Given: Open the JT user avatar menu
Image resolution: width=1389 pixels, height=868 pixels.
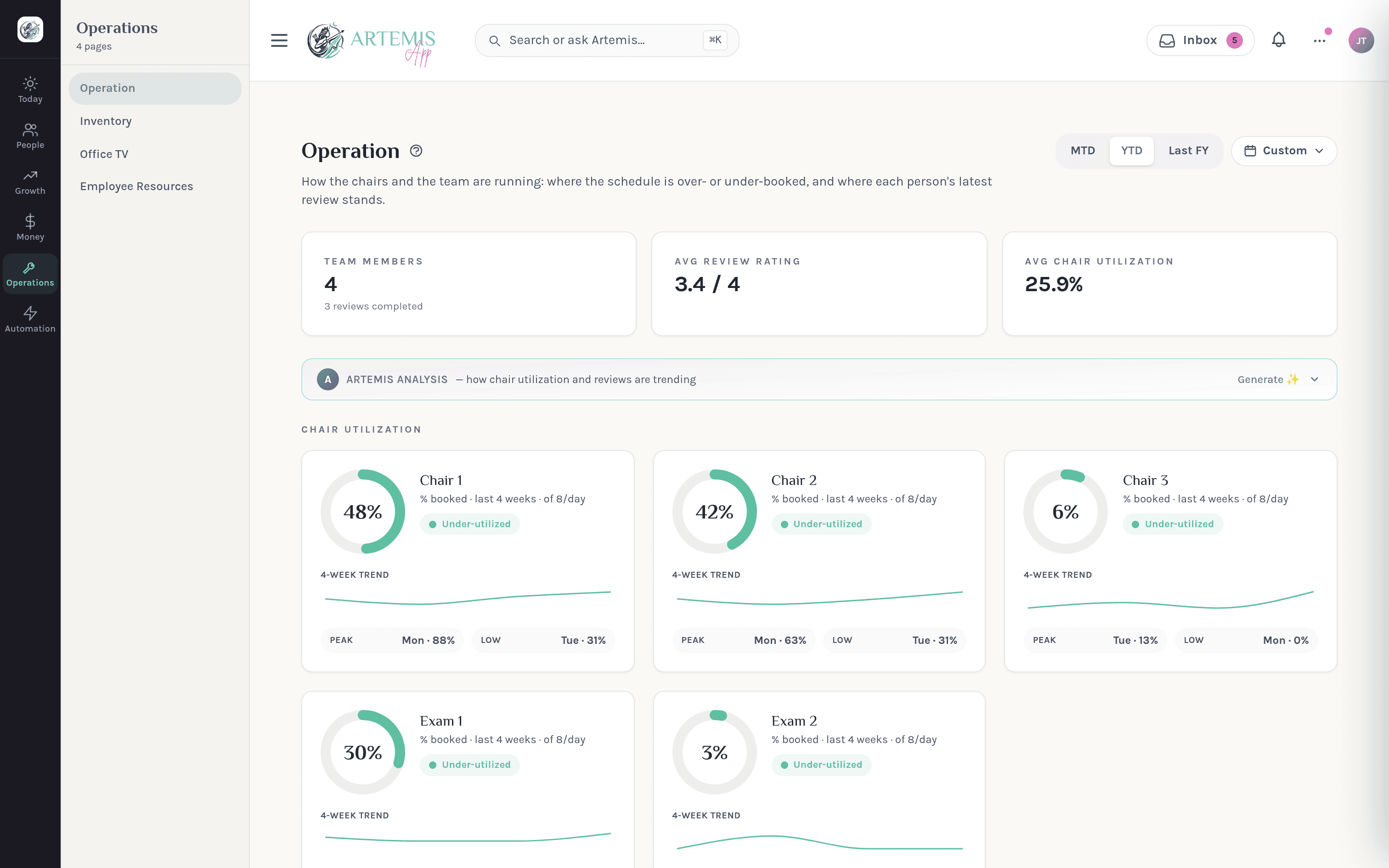Looking at the screenshot, I should [x=1361, y=40].
